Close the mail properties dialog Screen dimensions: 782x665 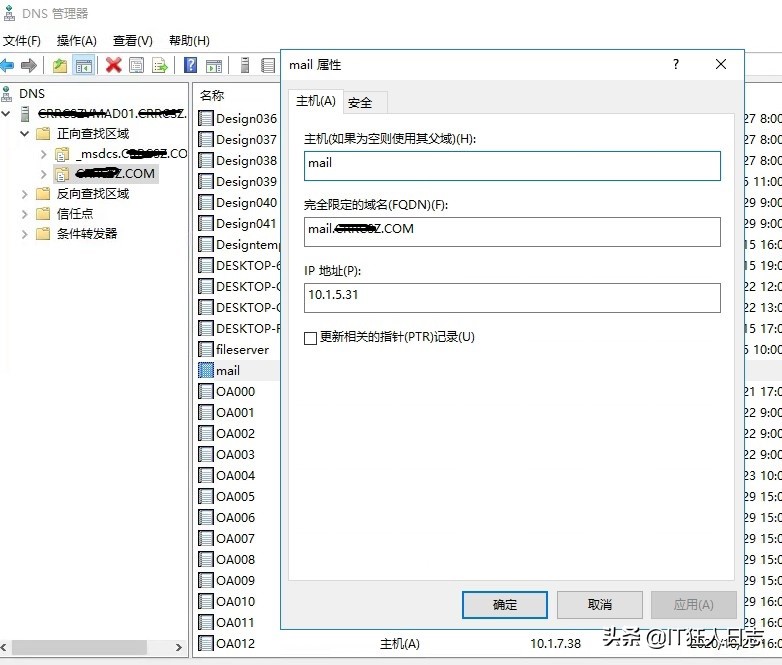[721, 64]
